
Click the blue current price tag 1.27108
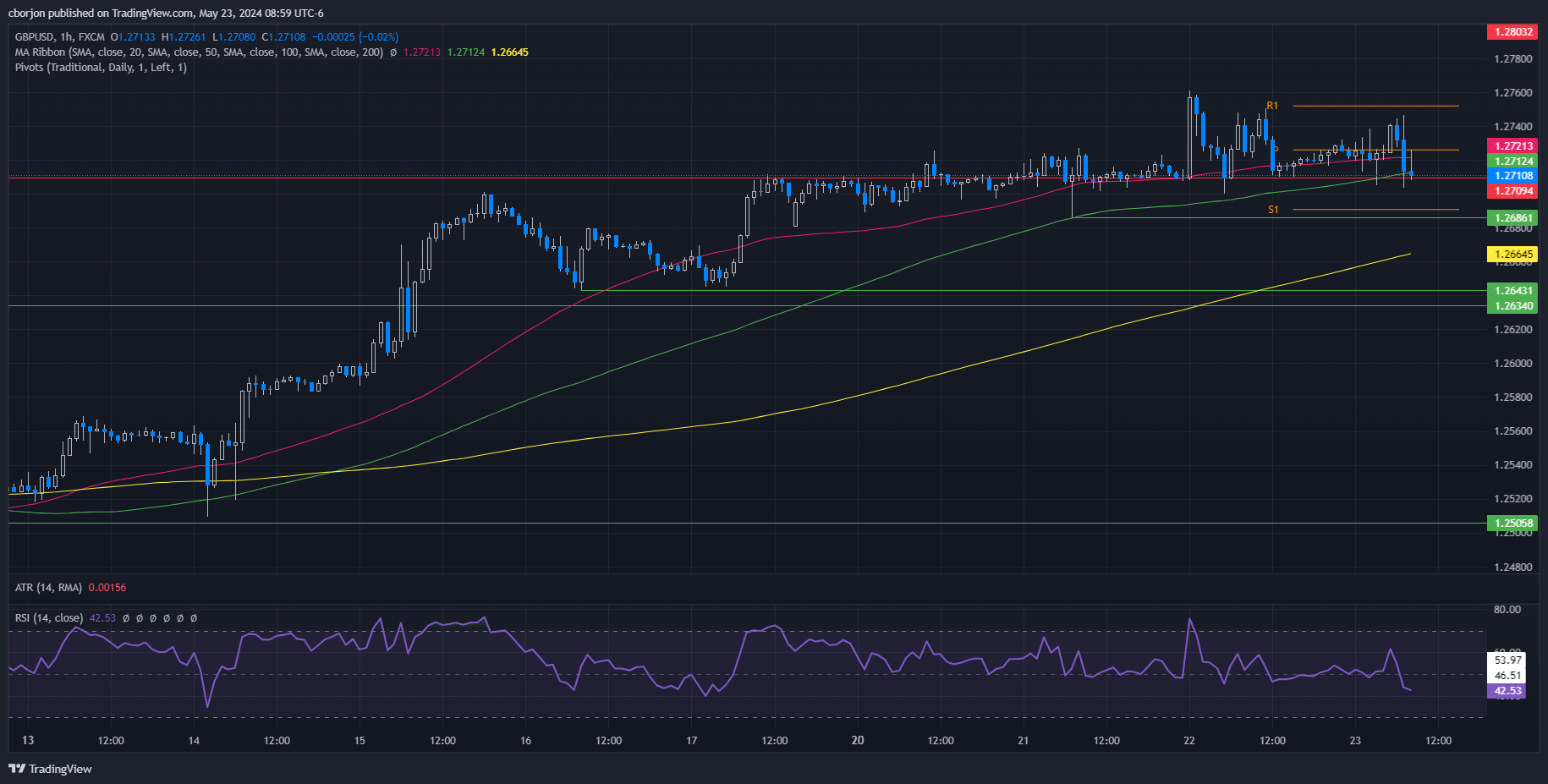[x=1512, y=176]
